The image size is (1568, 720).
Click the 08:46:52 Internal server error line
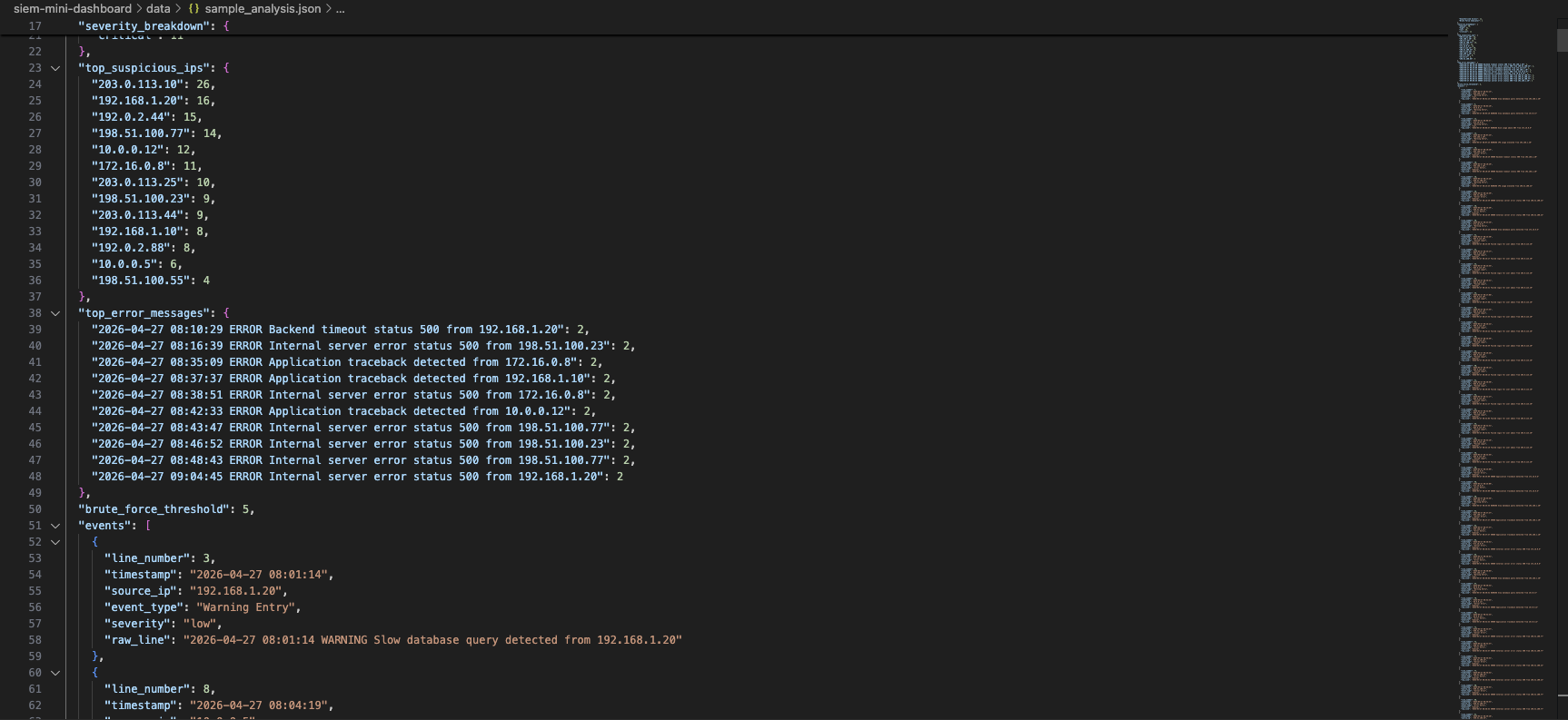coord(363,444)
